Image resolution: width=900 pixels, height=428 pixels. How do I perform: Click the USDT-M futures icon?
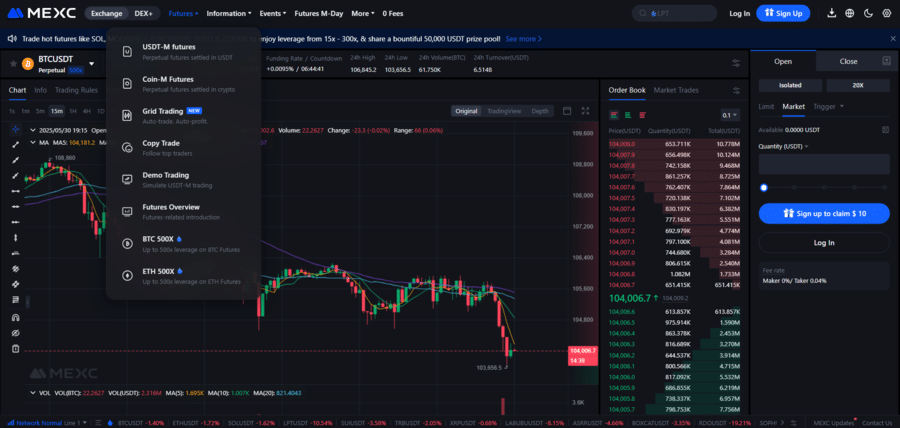point(127,52)
